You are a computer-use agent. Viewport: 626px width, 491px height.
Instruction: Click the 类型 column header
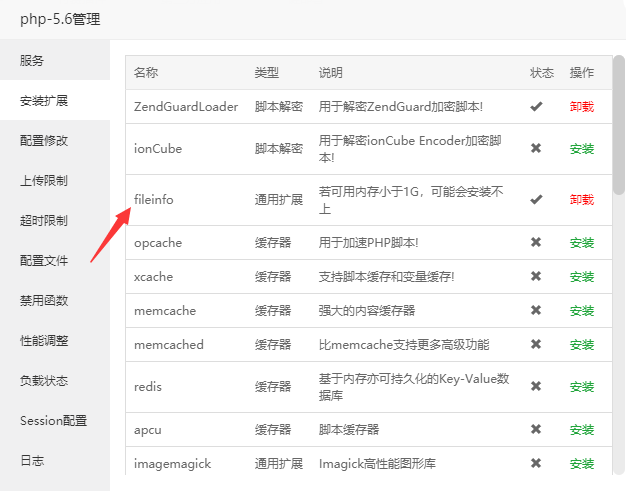(x=267, y=73)
